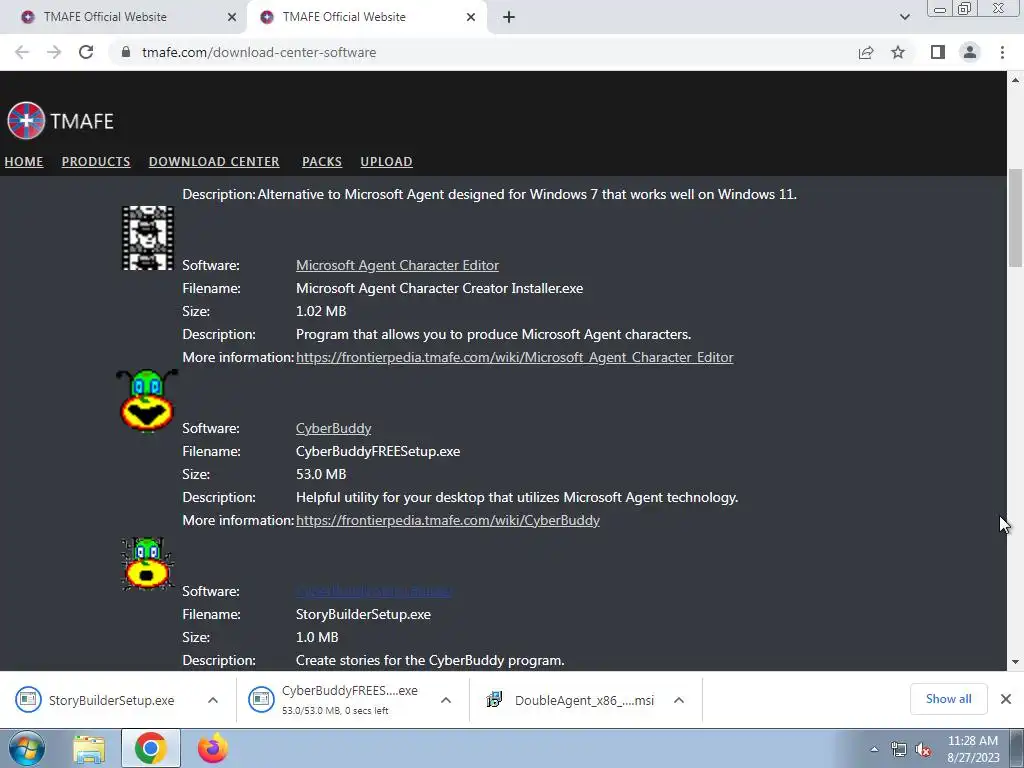Viewport: 1024px width, 768px height.
Task: Close the active TMAFE tab
Action: coord(471,17)
